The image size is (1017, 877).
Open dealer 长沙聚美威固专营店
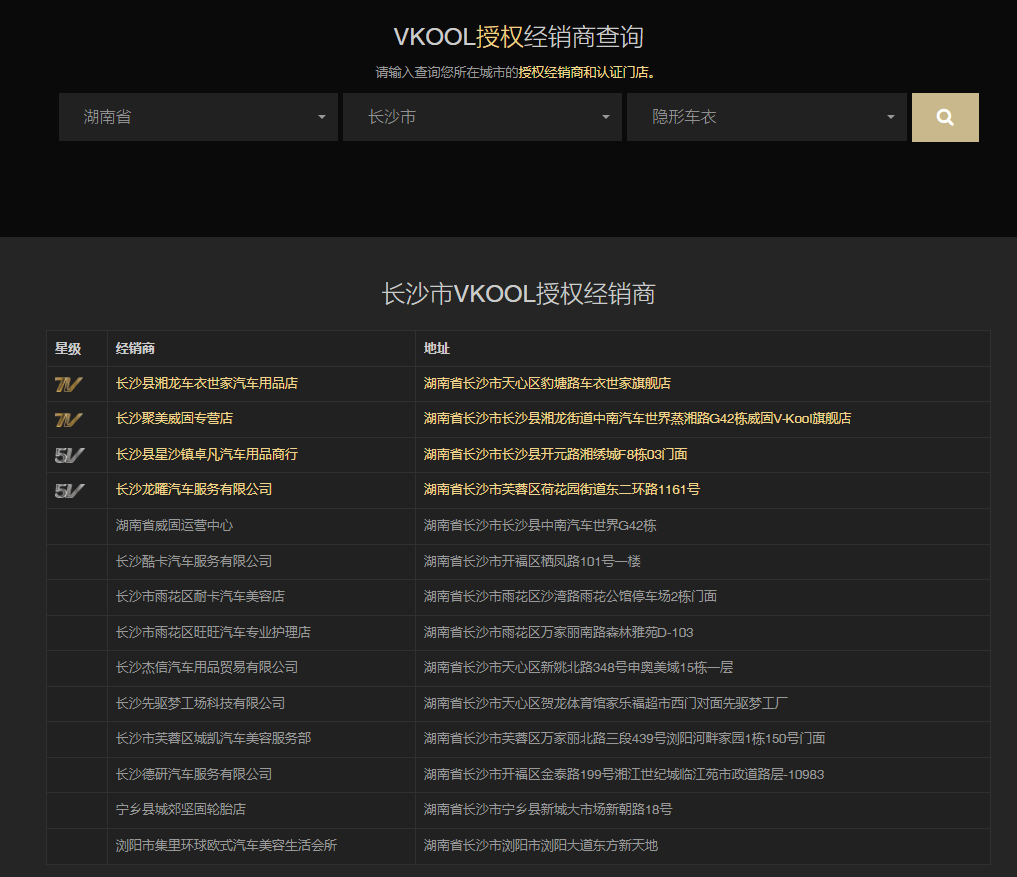click(174, 418)
